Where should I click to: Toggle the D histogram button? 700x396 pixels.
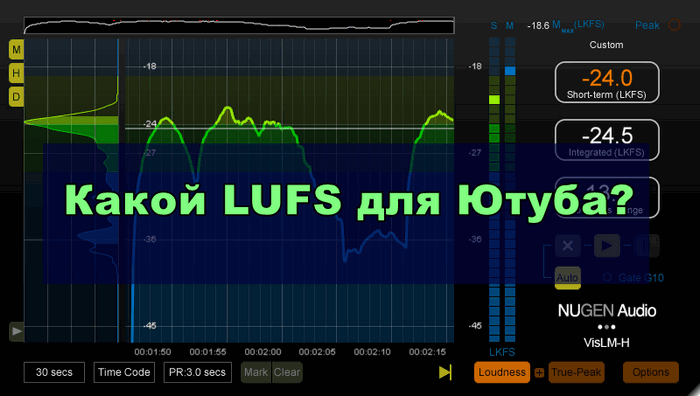[17, 97]
